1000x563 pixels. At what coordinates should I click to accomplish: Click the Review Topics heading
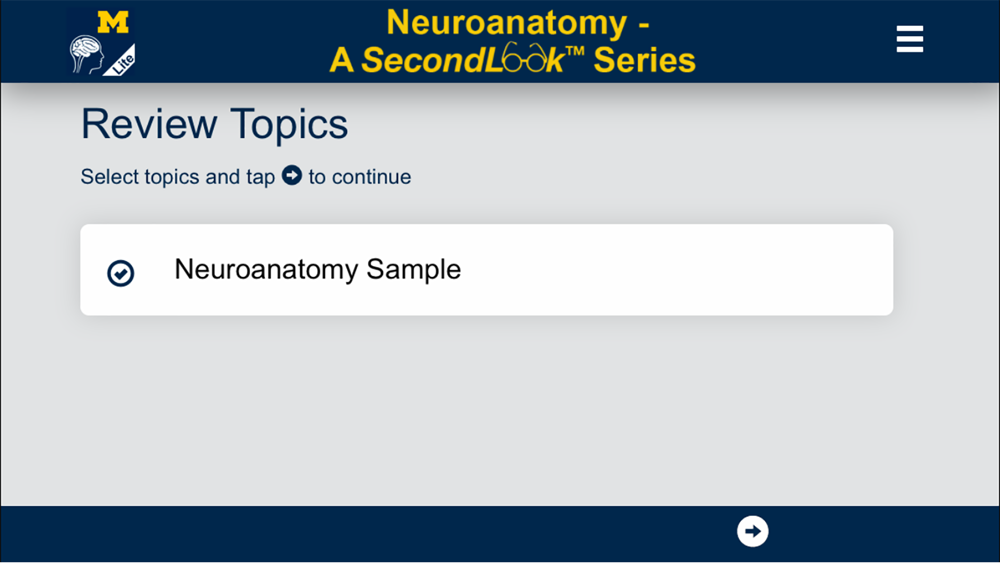click(x=214, y=124)
